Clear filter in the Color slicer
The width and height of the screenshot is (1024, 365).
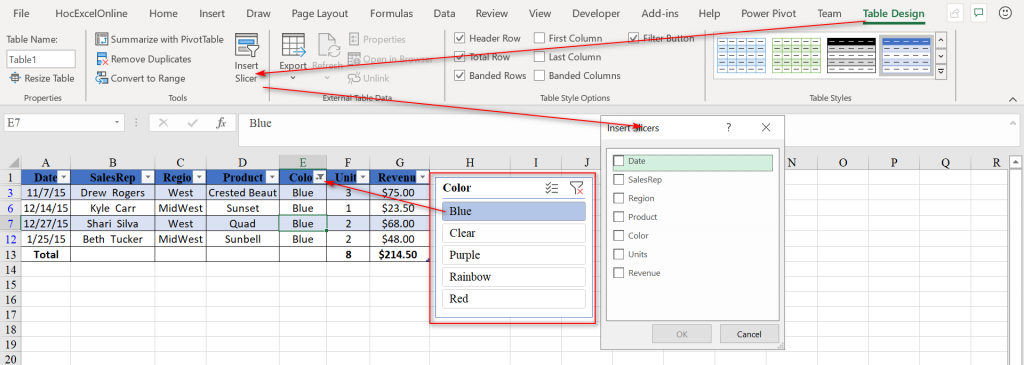[x=576, y=188]
